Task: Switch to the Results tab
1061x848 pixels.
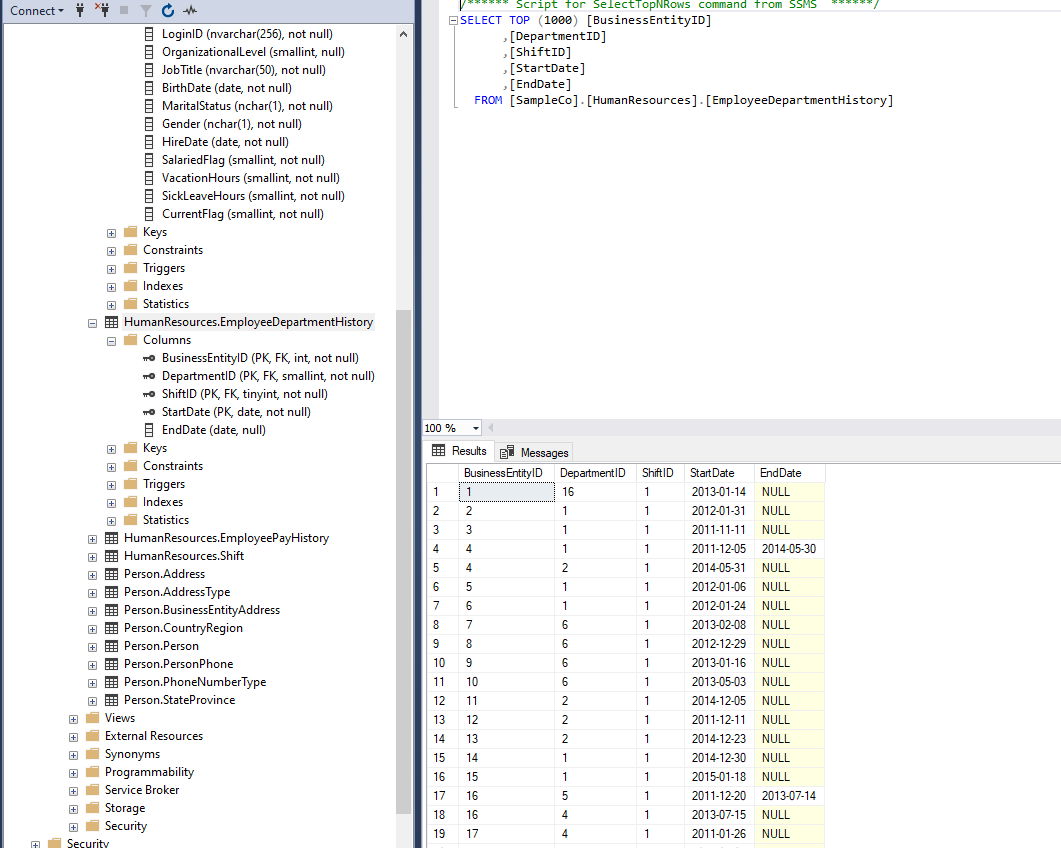Action: [x=459, y=451]
